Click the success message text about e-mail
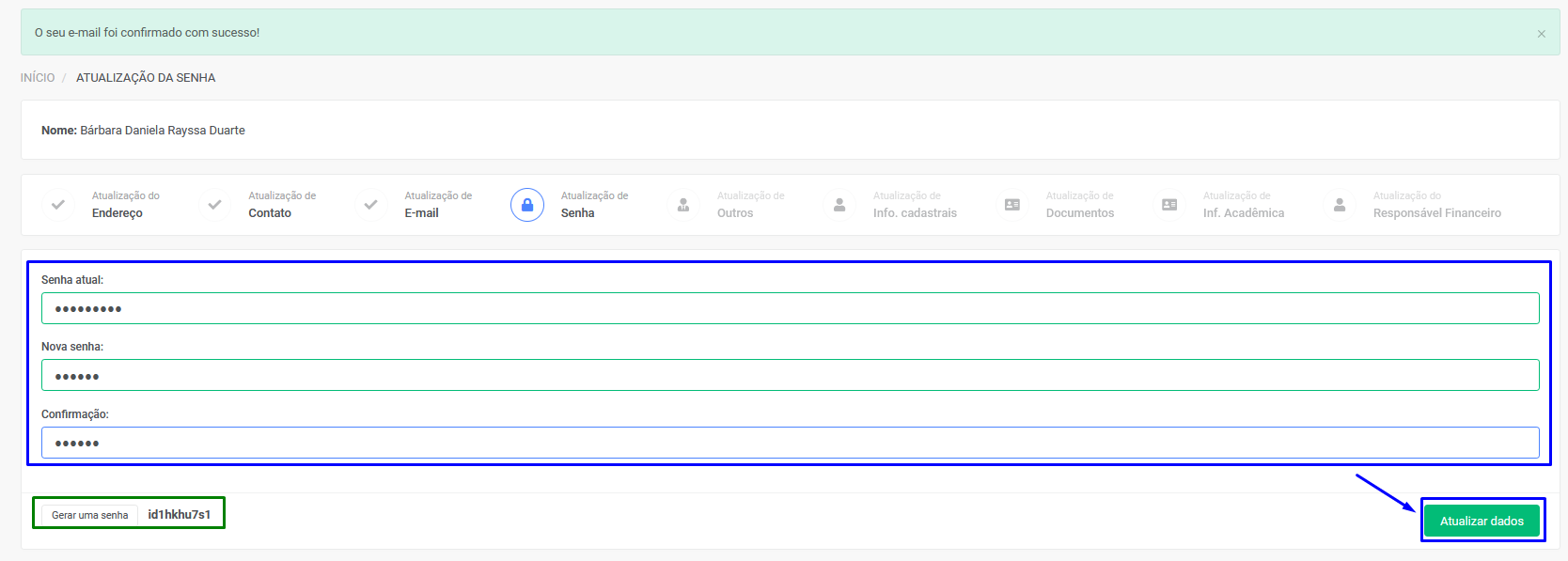Screen dimensions: 1568x561 click(148, 32)
